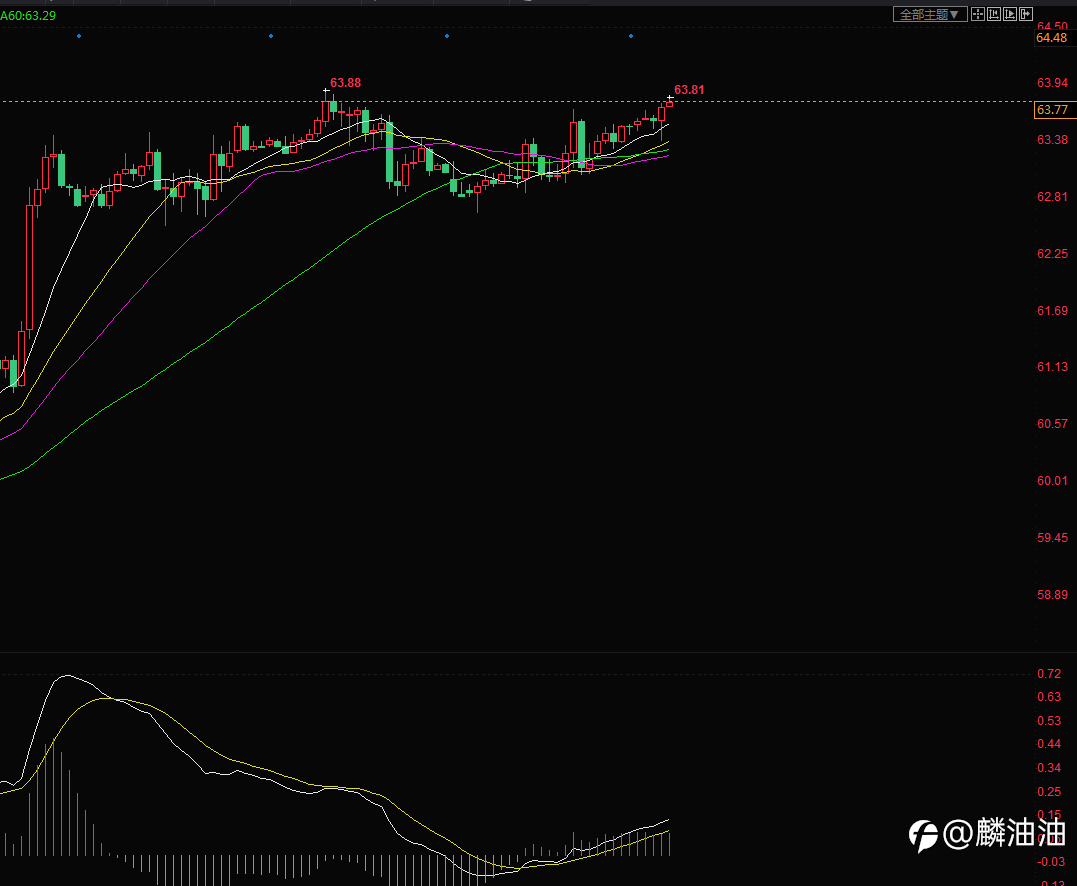This screenshot has width=1077, height=886.
Task: Click the 62.25 axis price label
Action: click(x=1052, y=254)
